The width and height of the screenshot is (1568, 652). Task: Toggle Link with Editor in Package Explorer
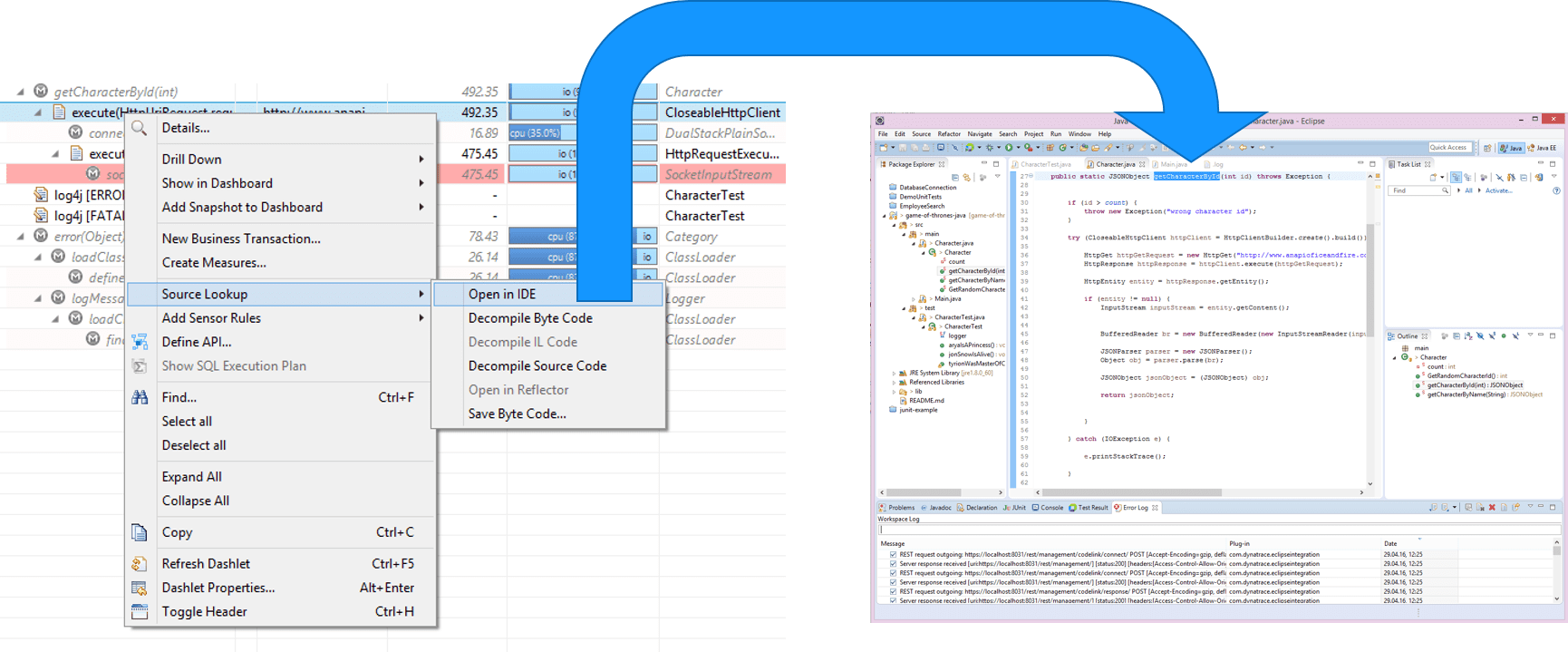point(966,177)
